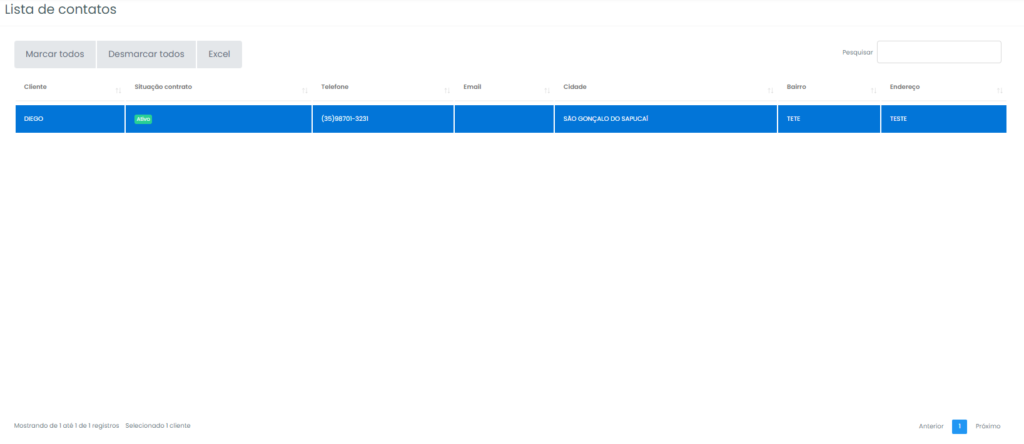The image size is (1024, 444).
Task: Click the Cidade column header text
Action: tap(575, 87)
